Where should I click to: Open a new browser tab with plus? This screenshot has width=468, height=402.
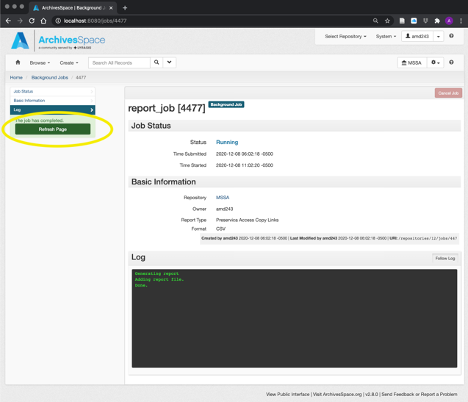(x=125, y=8)
